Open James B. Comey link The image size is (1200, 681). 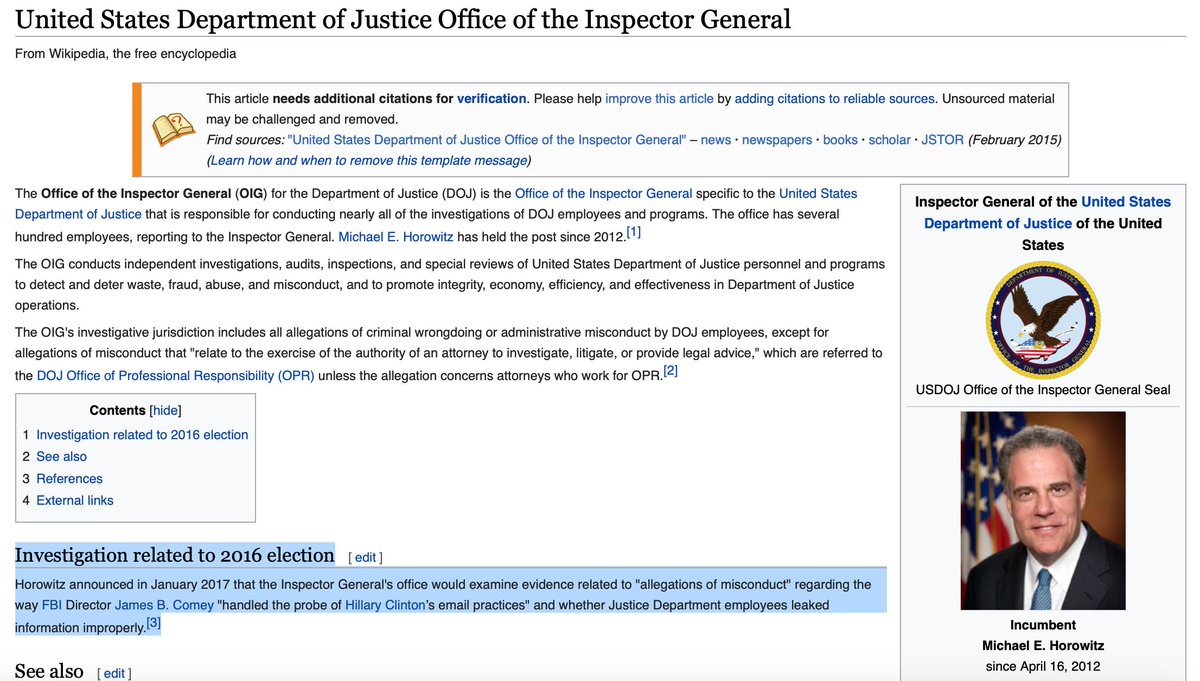tap(164, 605)
